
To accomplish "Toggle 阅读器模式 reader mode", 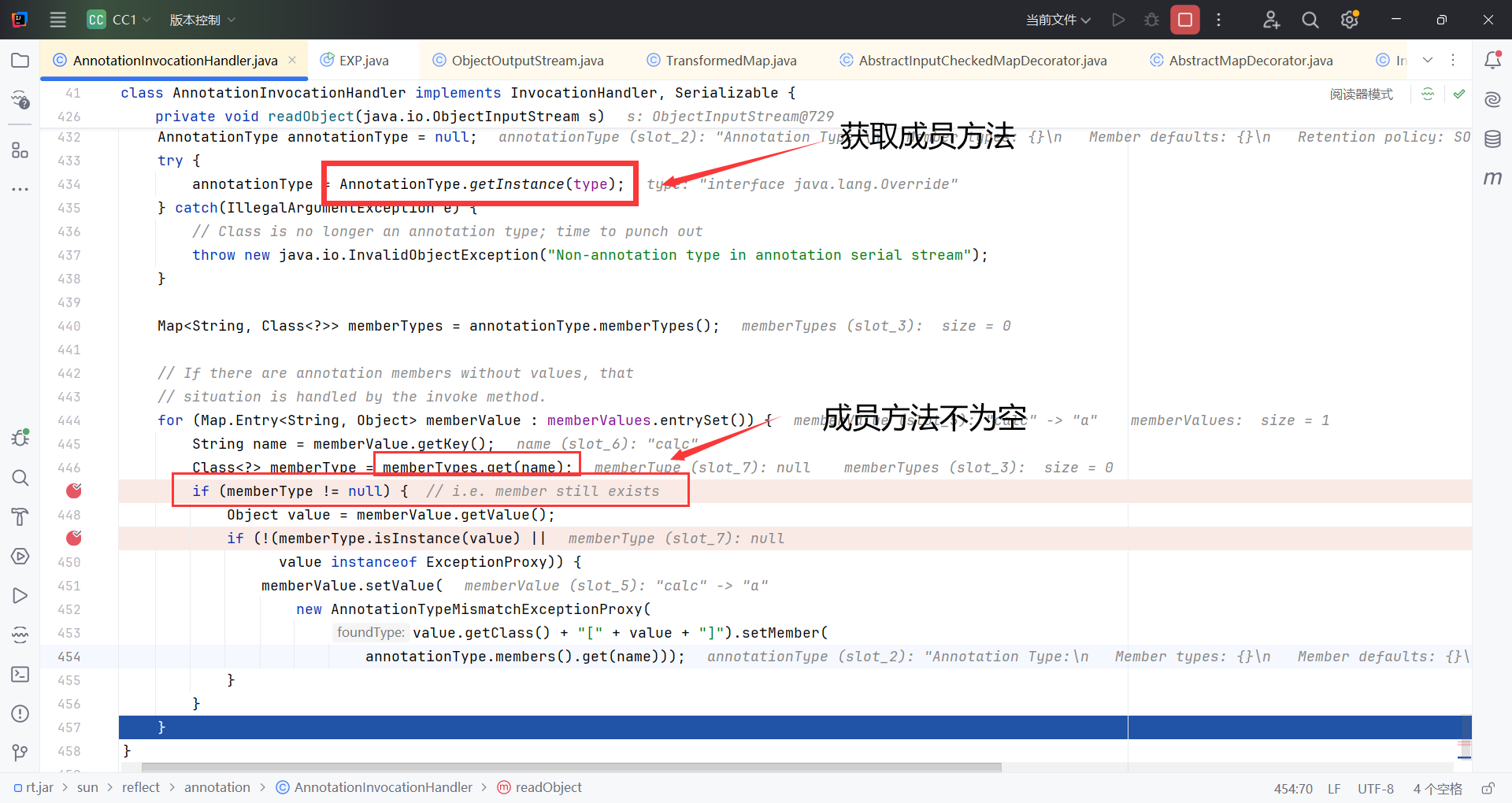I will pyautogui.click(x=1361, y=94).
